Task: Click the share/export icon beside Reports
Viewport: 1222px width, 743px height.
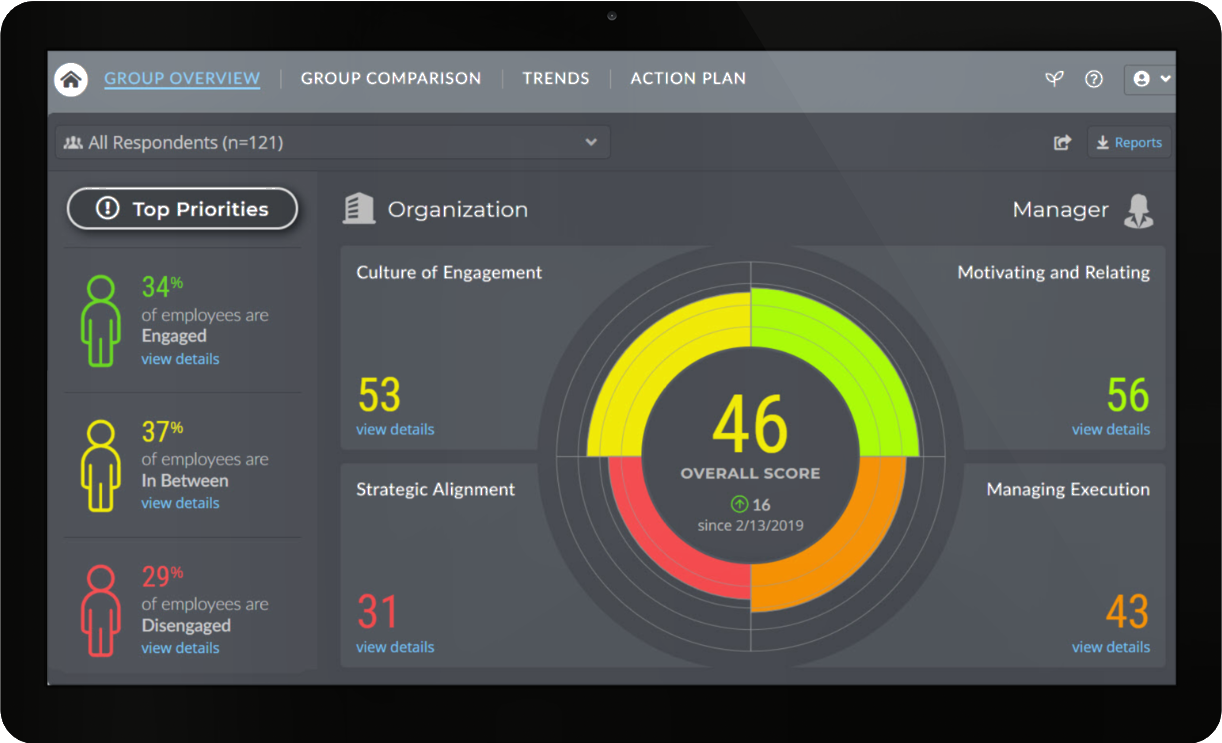Action: click(x=1062, y=142)
